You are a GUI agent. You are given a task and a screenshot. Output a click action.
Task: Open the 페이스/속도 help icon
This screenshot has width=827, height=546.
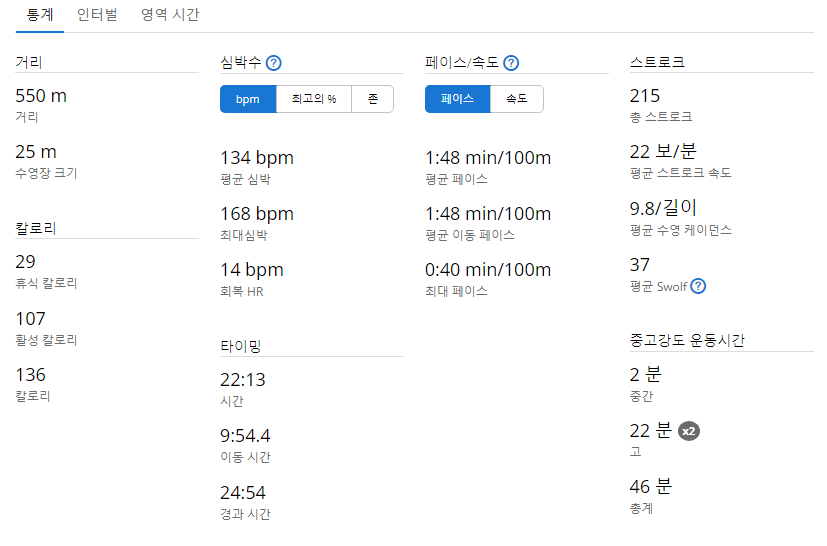coord(511,63)
